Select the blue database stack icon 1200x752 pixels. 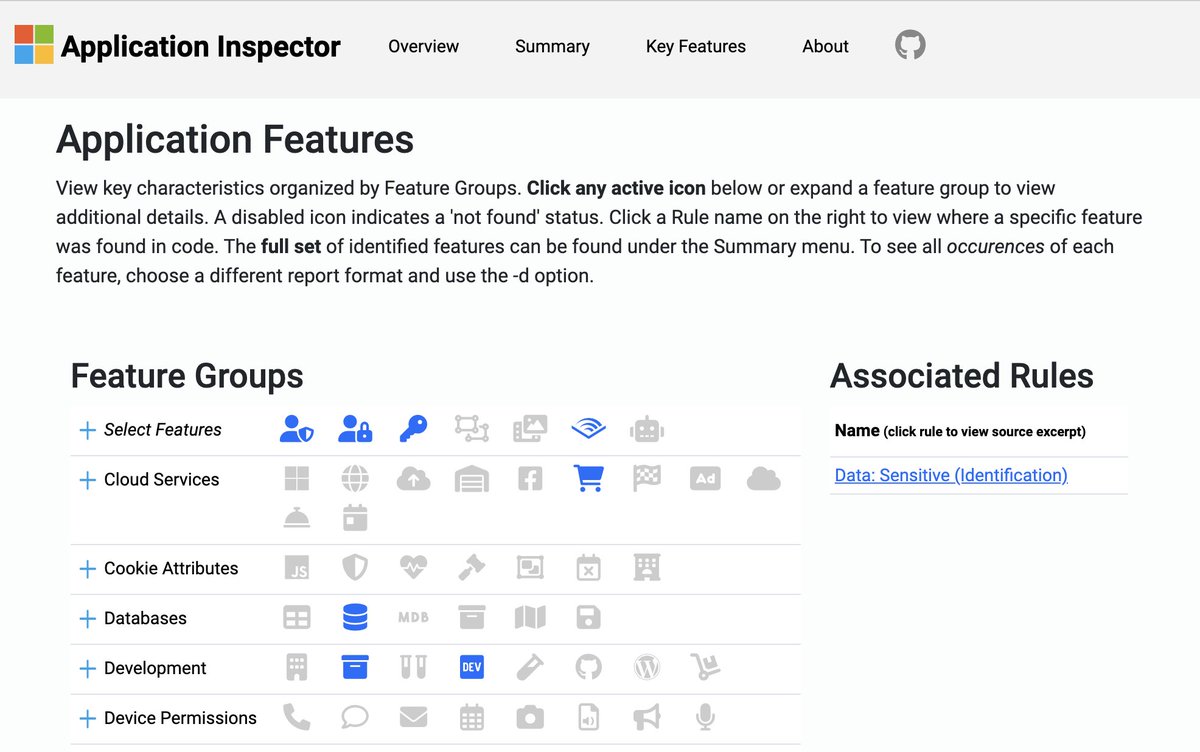coord(355,618)
